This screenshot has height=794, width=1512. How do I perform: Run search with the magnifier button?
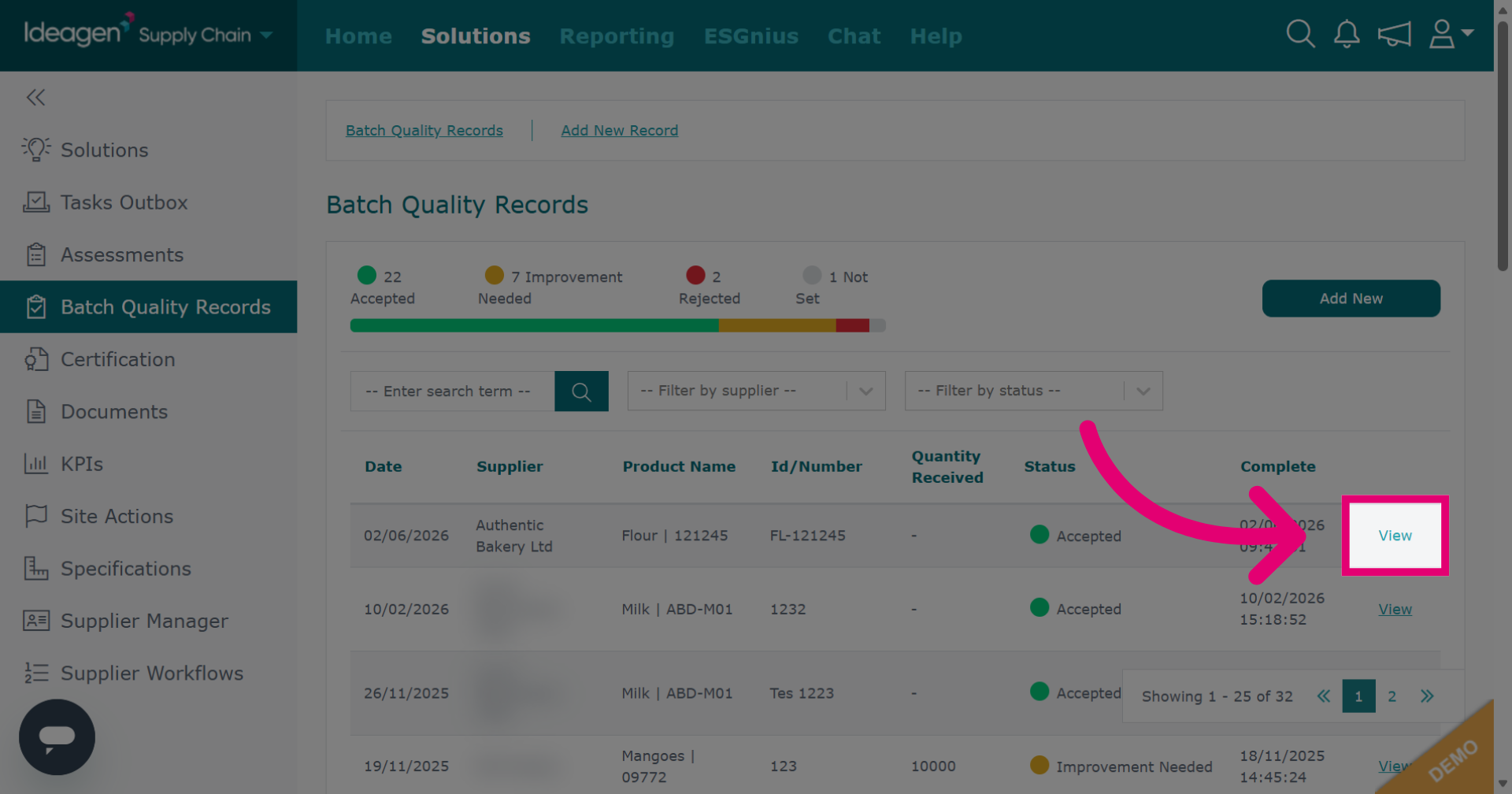click(581, 391)
